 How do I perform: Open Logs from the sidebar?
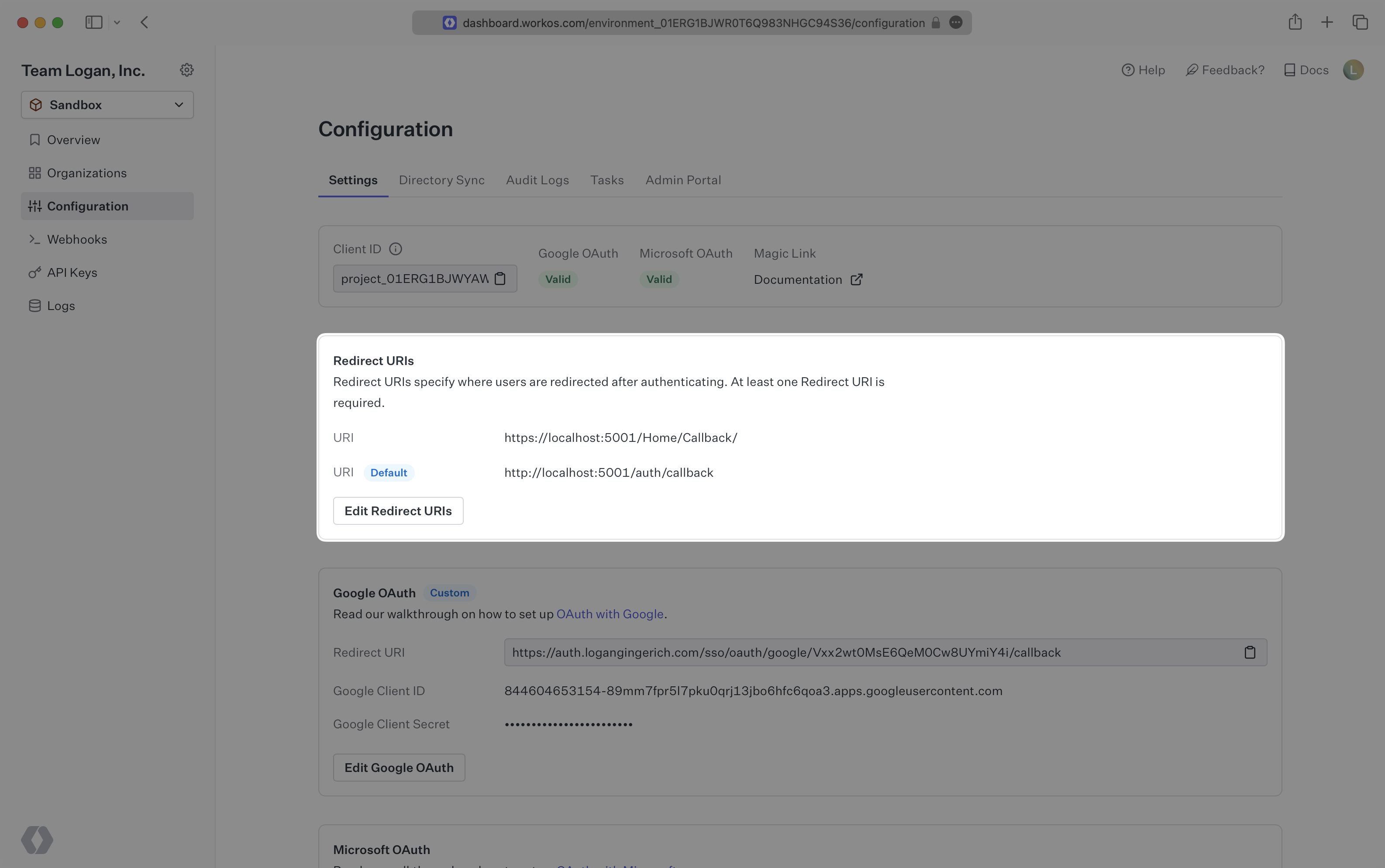tap(61, 305)
